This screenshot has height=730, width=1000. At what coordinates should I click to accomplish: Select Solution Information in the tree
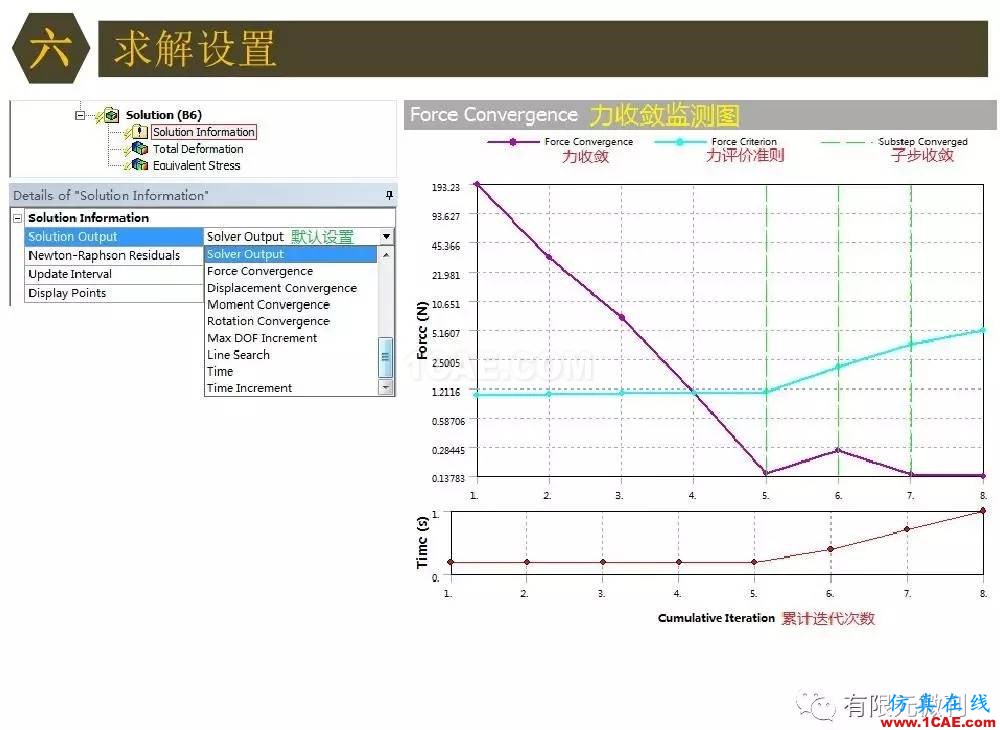tap(203, 132)
